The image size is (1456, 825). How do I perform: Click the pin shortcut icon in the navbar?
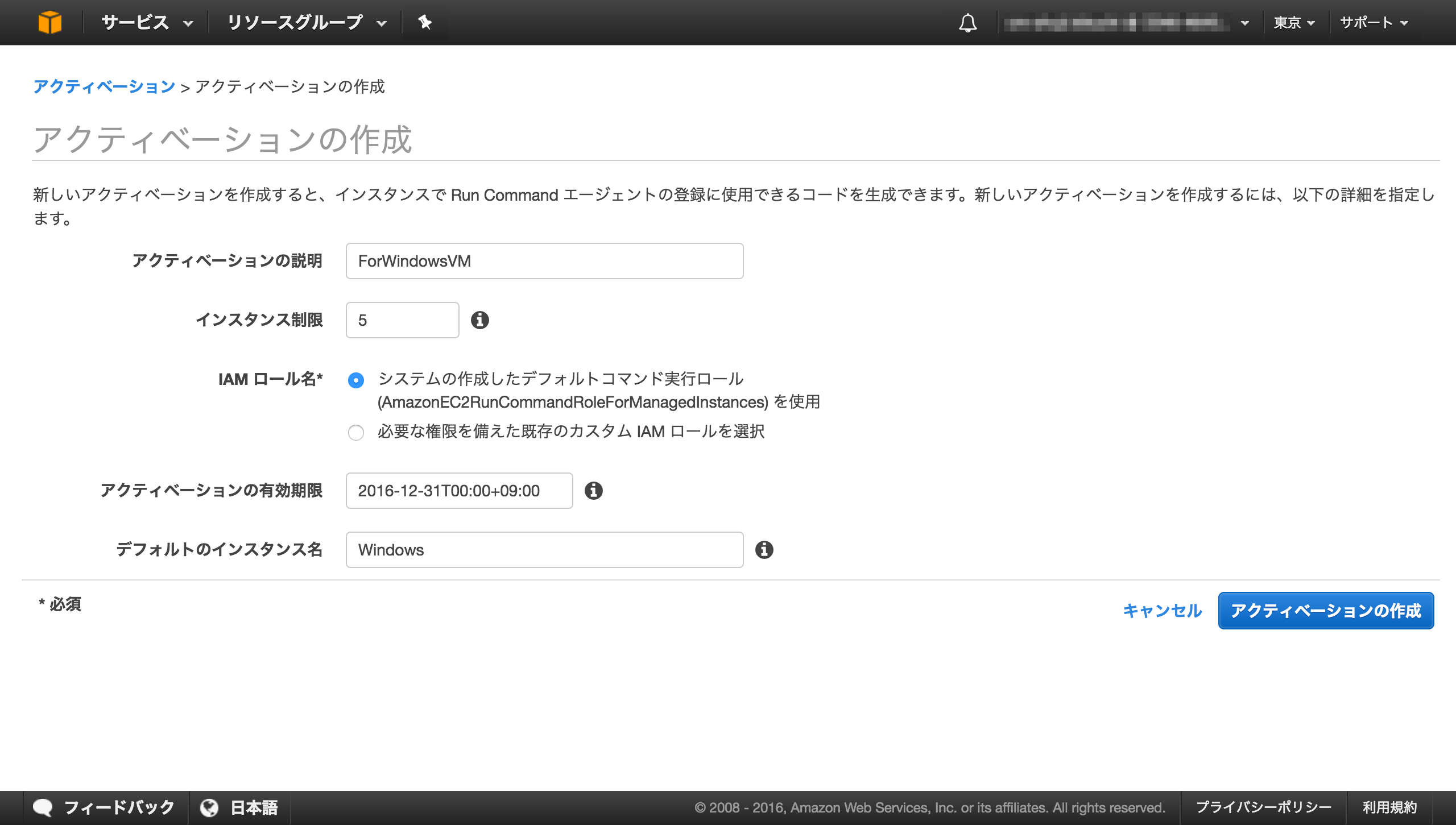coord(425,23)
